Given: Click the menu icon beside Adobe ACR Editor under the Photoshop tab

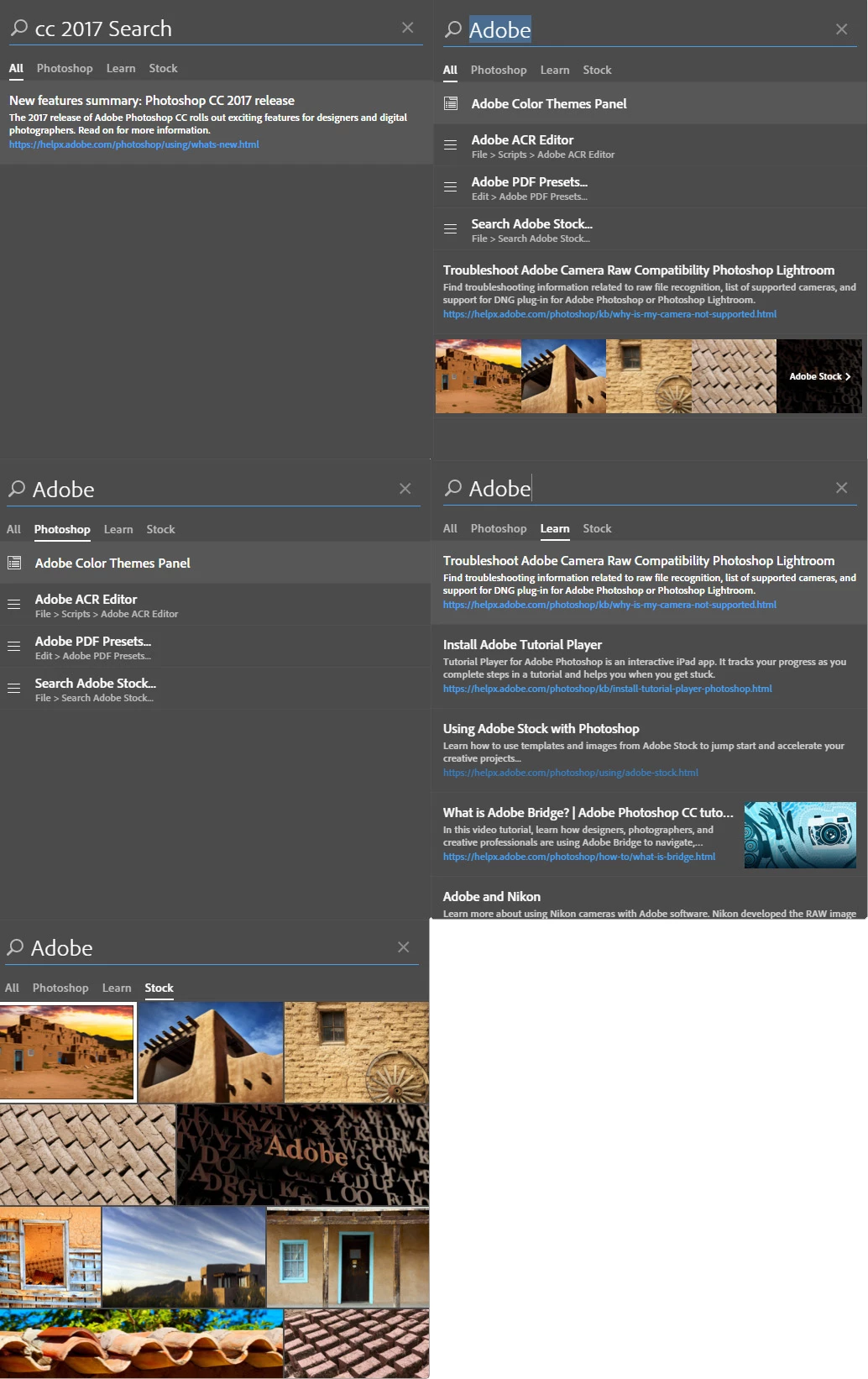Looking at the screenshot, I should (14, 605).
